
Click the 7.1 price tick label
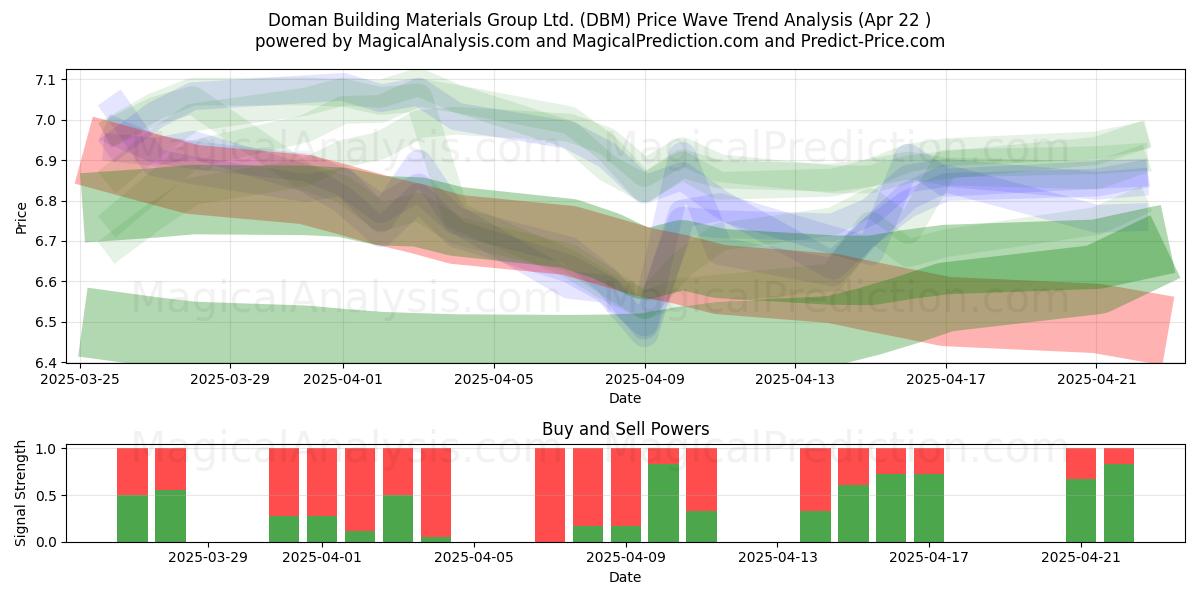(x=47, y=80)
